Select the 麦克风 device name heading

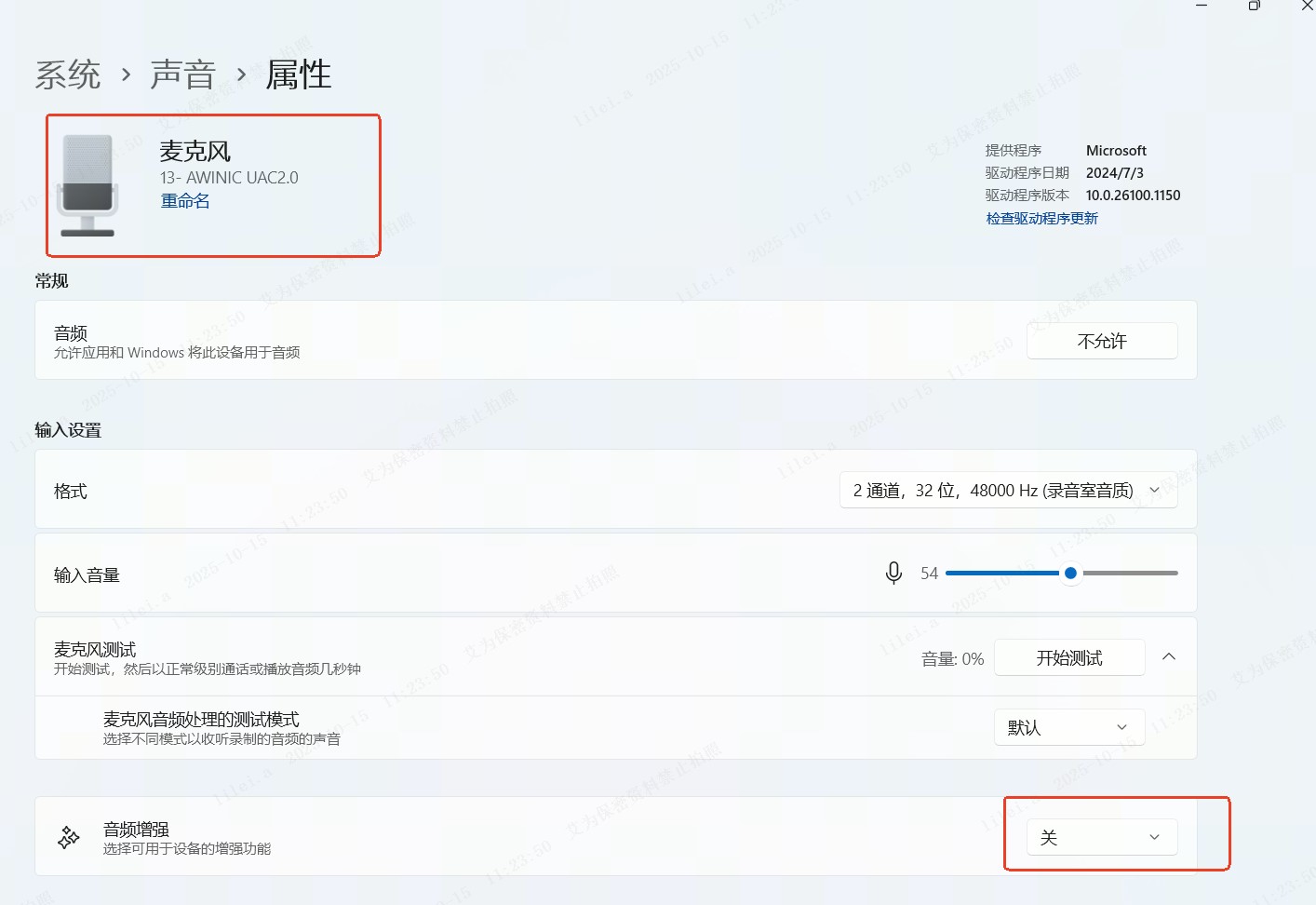point(195,151)
